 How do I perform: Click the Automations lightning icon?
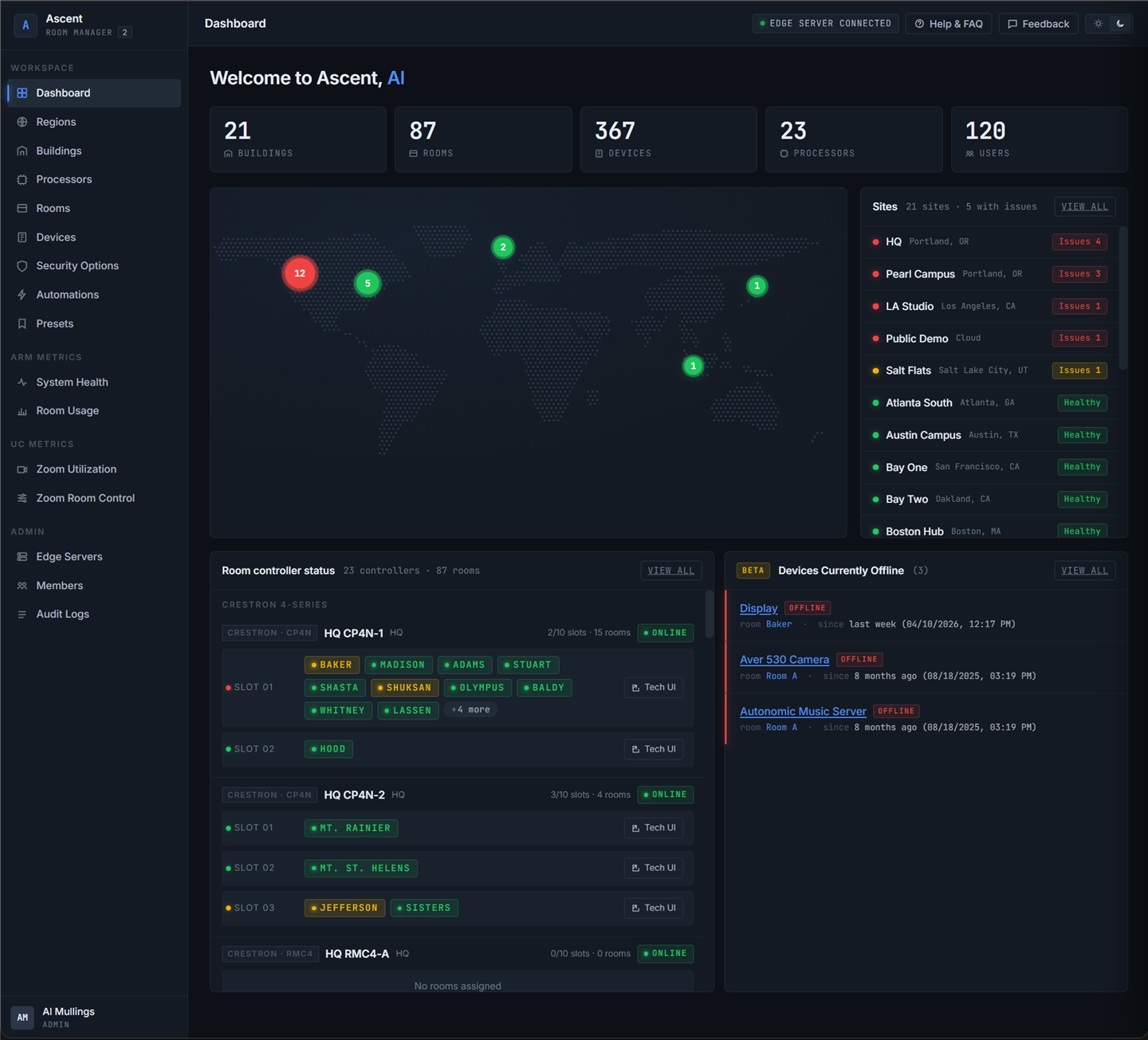[22, 295]
